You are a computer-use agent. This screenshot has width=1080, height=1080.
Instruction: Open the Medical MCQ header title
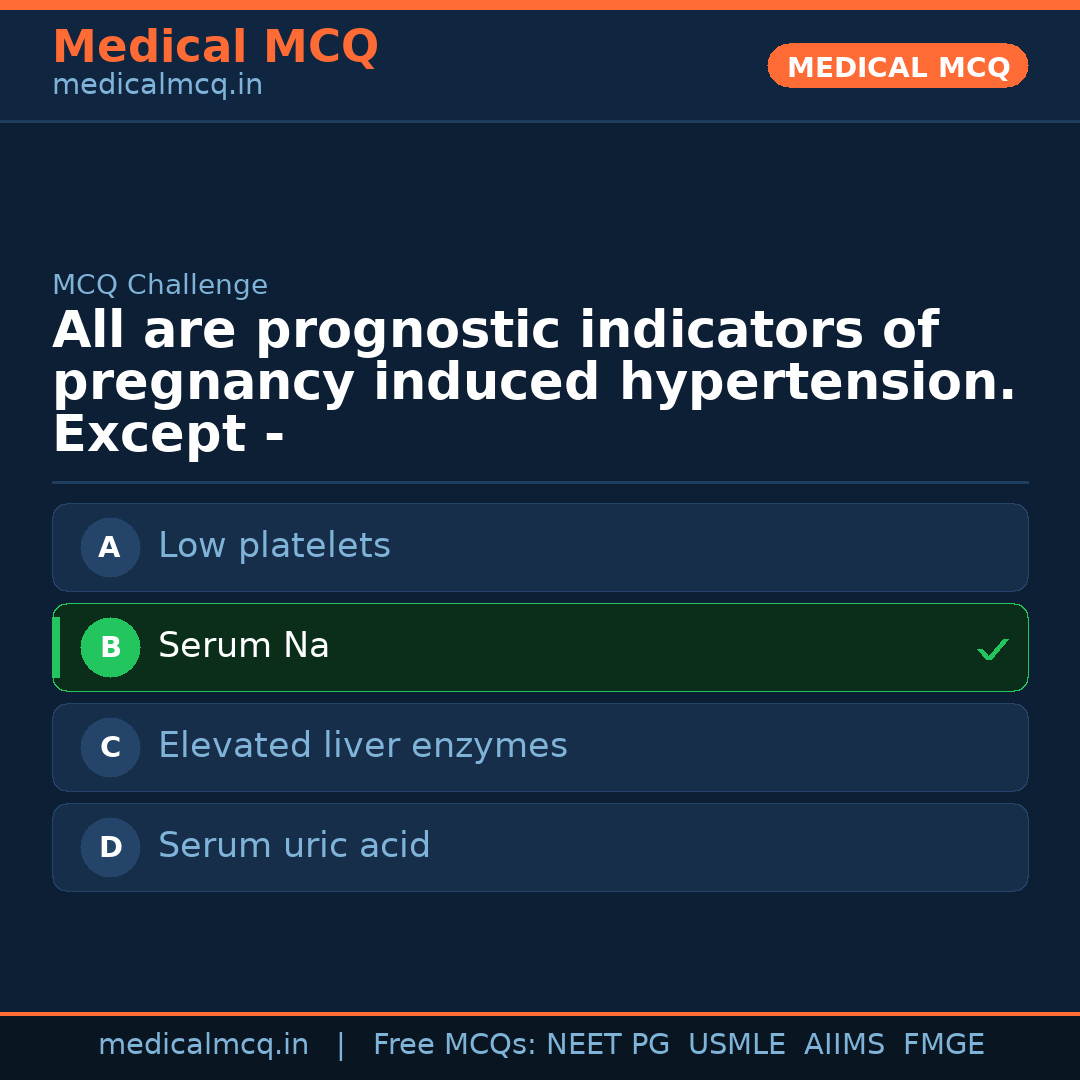click(215, 47)
